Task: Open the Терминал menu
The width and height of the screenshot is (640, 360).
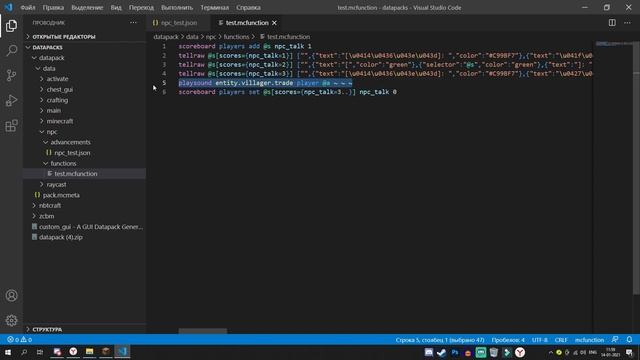Action: (214, 8)
